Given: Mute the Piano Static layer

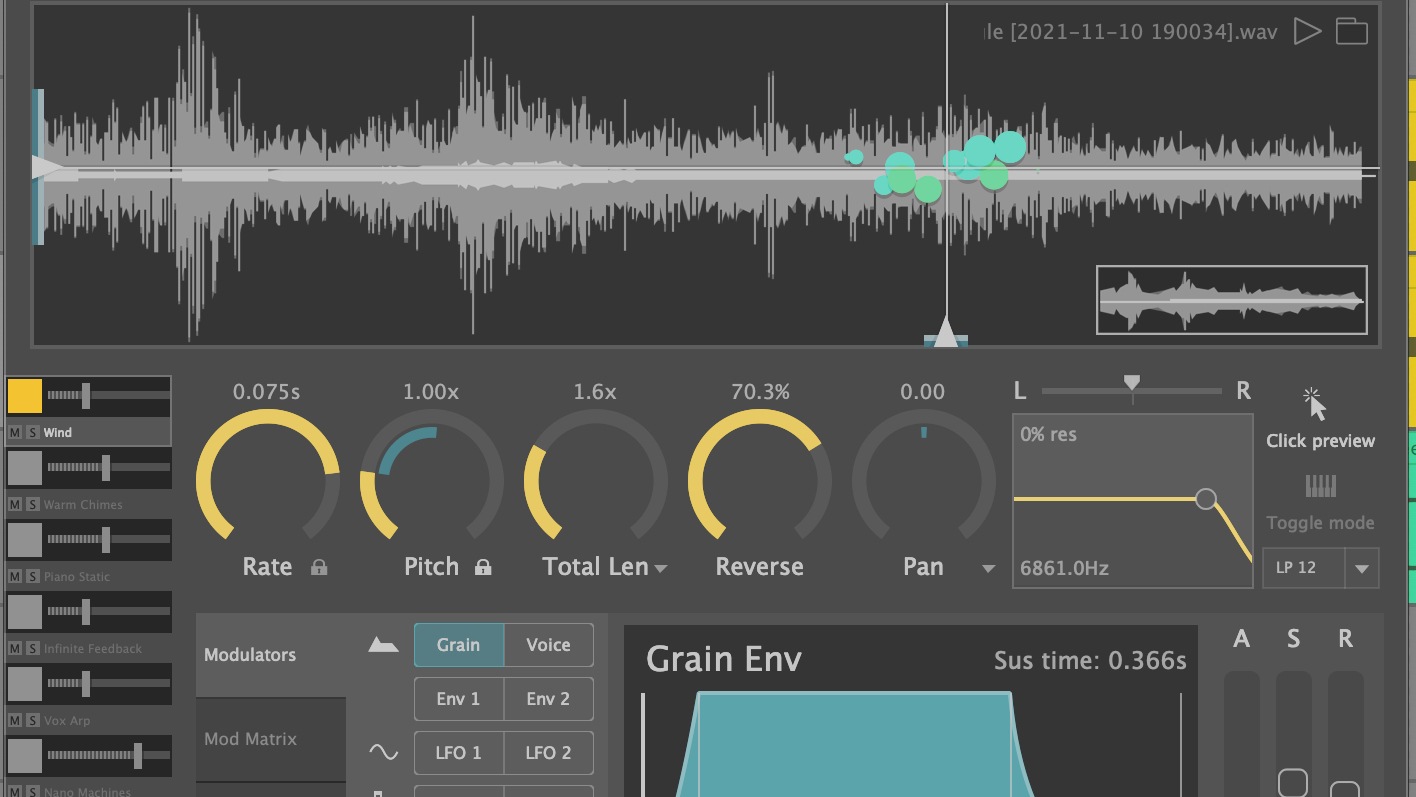Looking at the screenshot, I should tap(15, 577).
